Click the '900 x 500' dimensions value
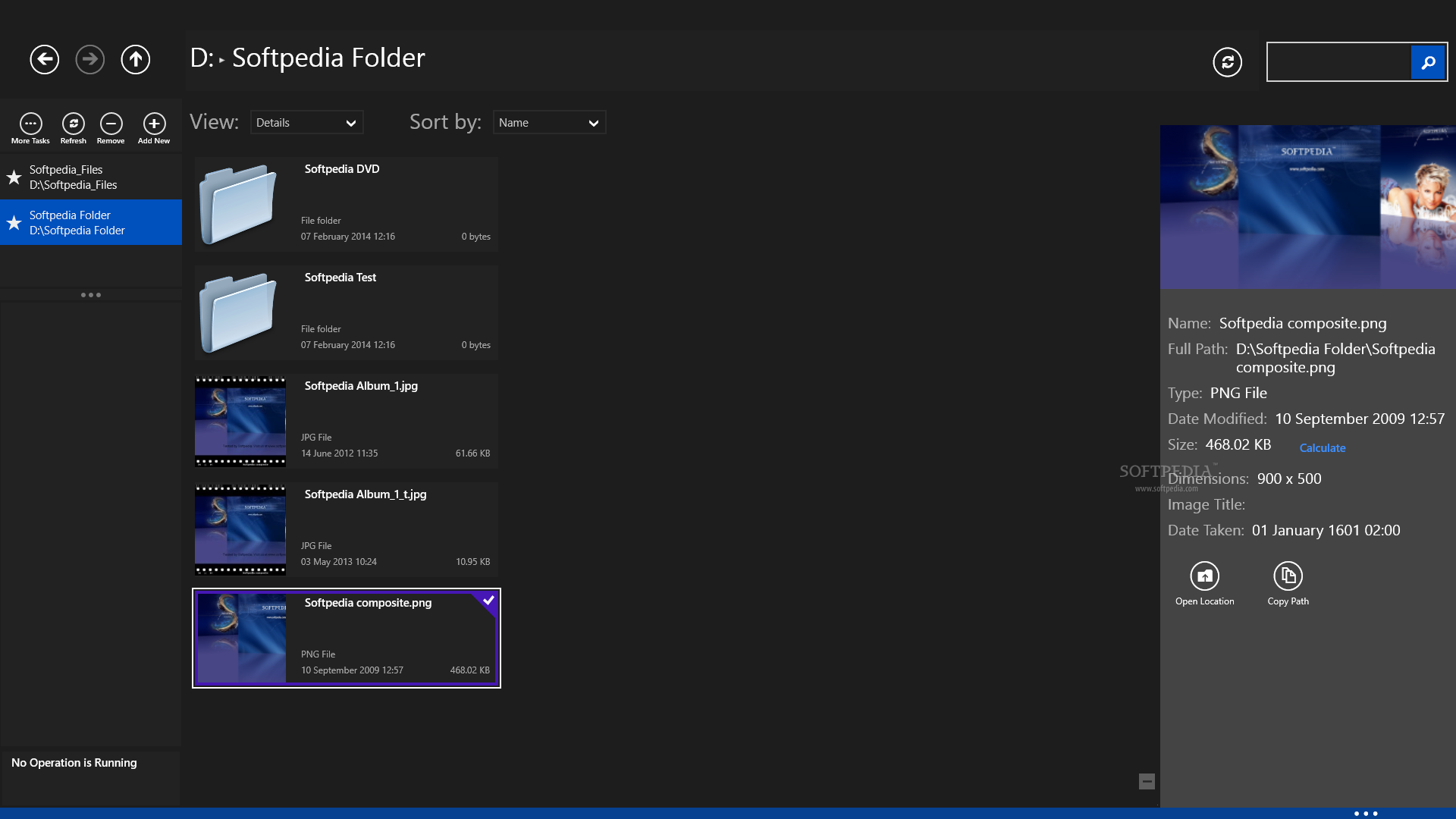The width and height of the screenshot is (1456, 819). (1289, 479)
